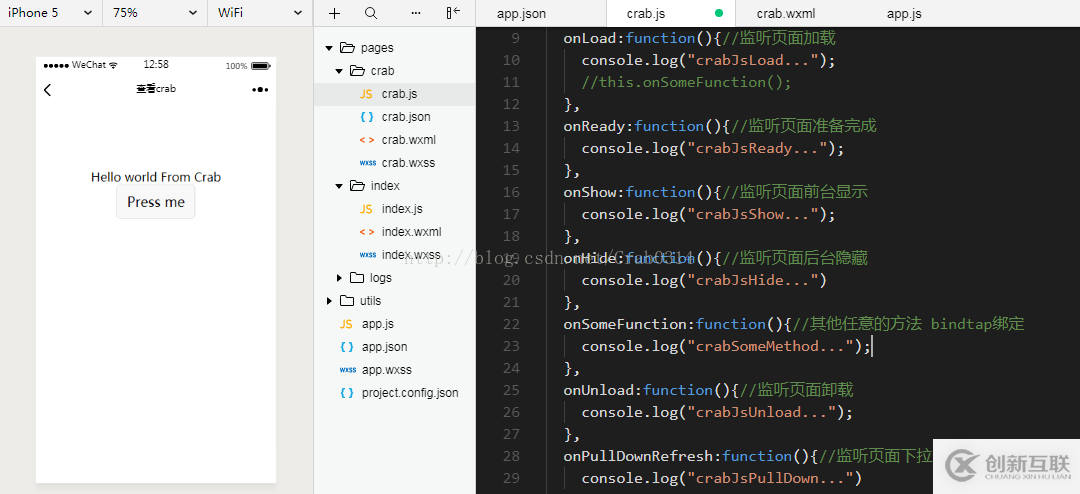The width and height of the screenshot is (1080, 494).
Task: Switch to the crab.wxml editor tab
Action: (x=784, y=14)
